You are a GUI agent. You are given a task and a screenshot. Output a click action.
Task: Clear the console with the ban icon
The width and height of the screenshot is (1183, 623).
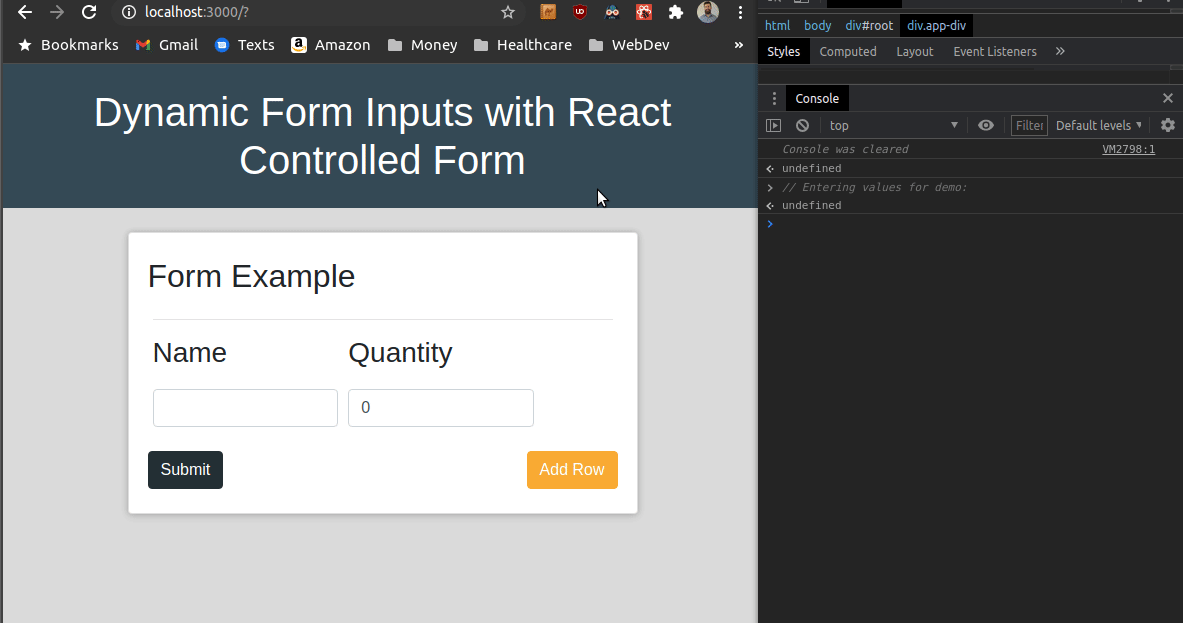[802, 125]
